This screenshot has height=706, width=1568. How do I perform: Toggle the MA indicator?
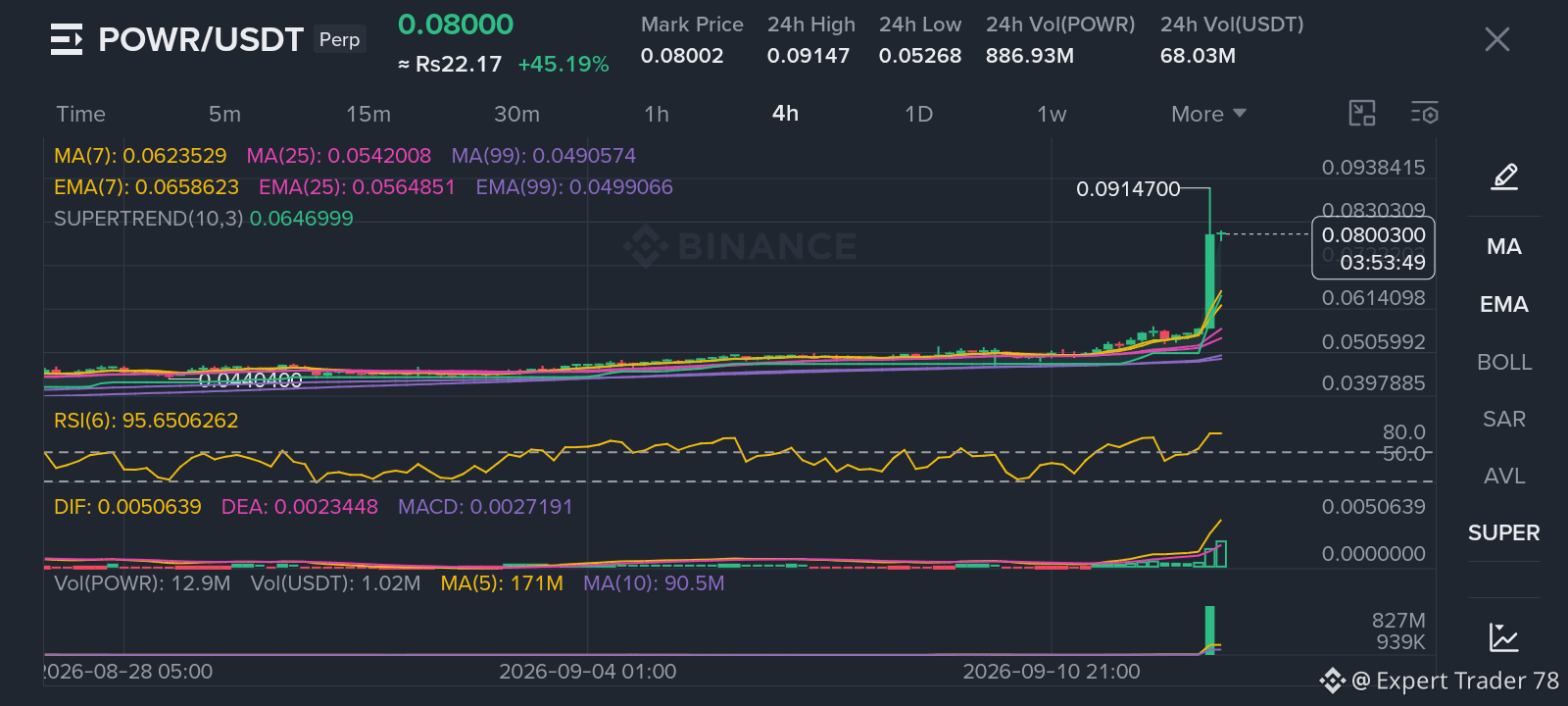(1504, 246)
